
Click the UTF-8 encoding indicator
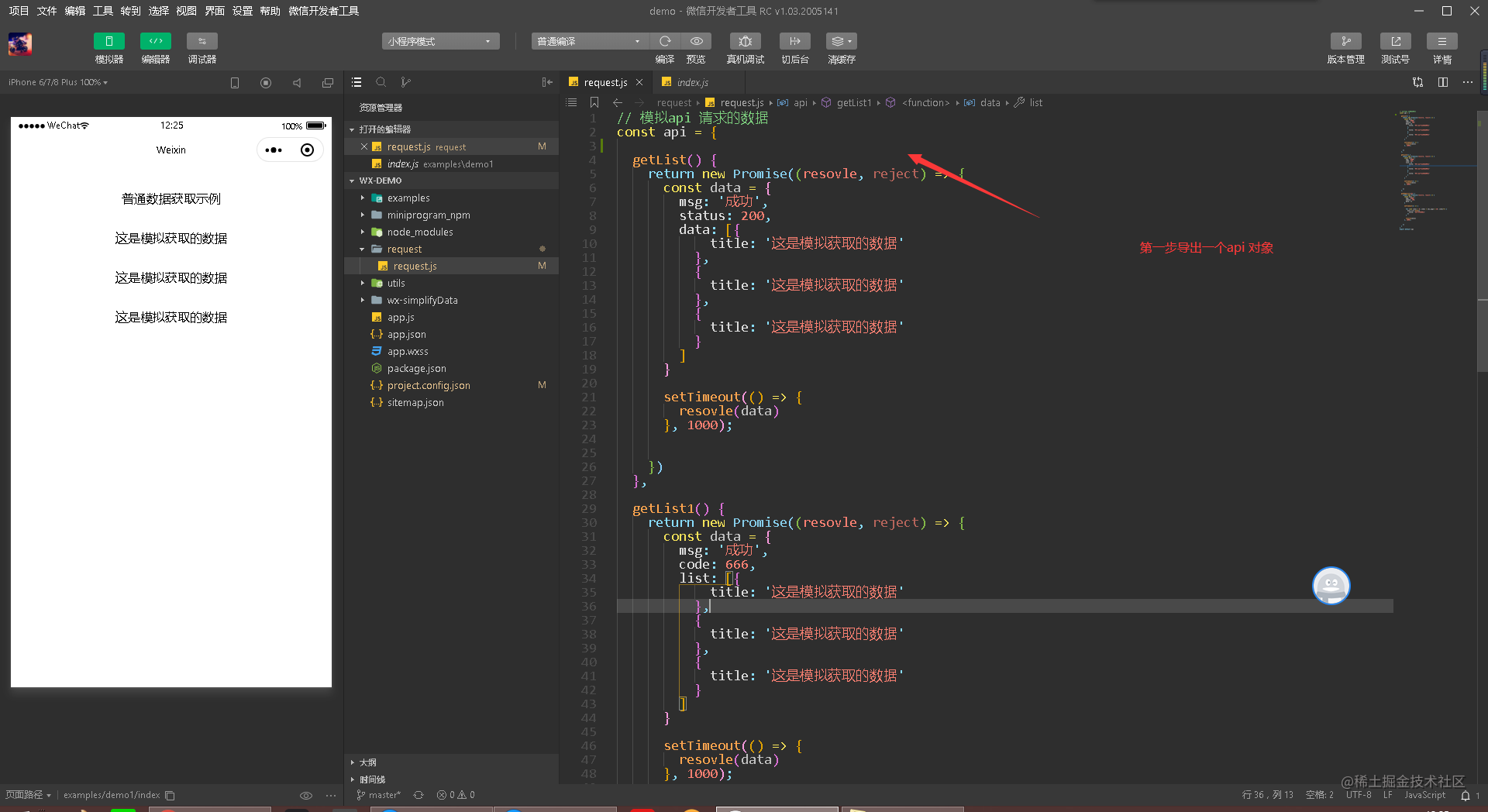tap(1359, 795)
